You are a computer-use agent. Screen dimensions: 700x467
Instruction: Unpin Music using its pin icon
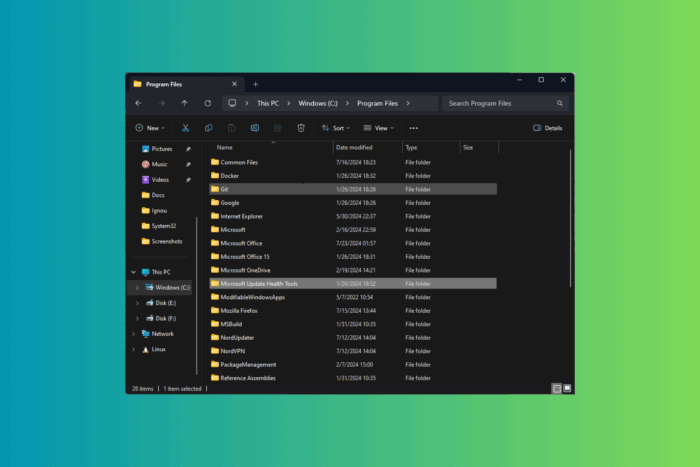188,165
